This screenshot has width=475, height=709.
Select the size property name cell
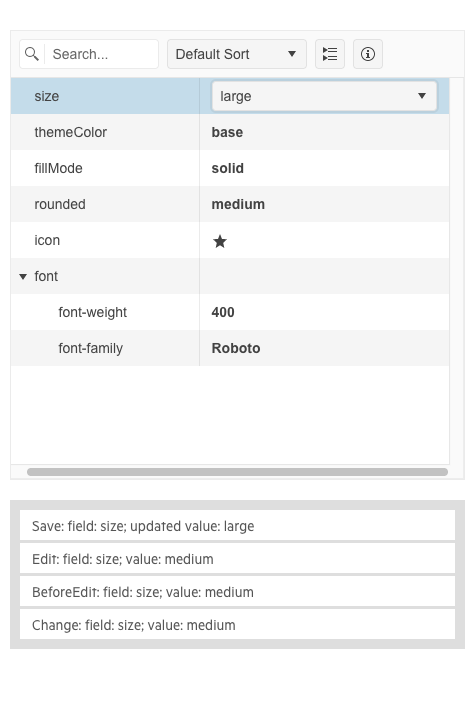pos(105,96)
